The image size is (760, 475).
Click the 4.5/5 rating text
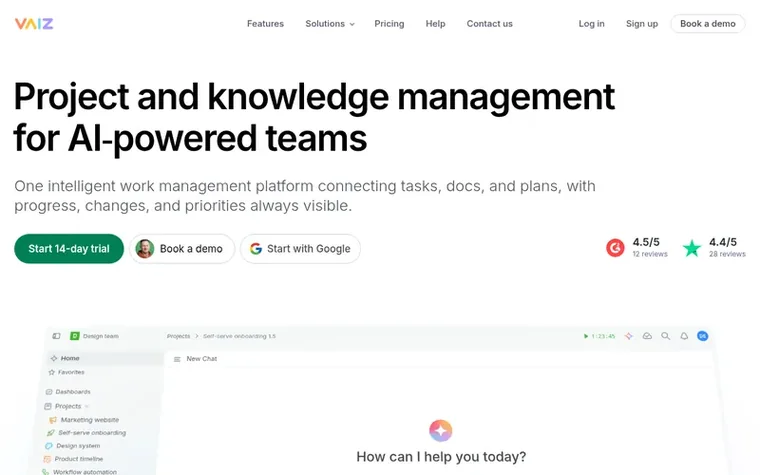tap(646, 242)
